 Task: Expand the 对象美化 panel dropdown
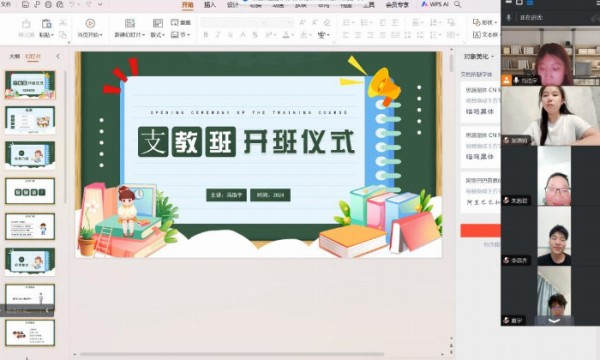tap(492, 57)
